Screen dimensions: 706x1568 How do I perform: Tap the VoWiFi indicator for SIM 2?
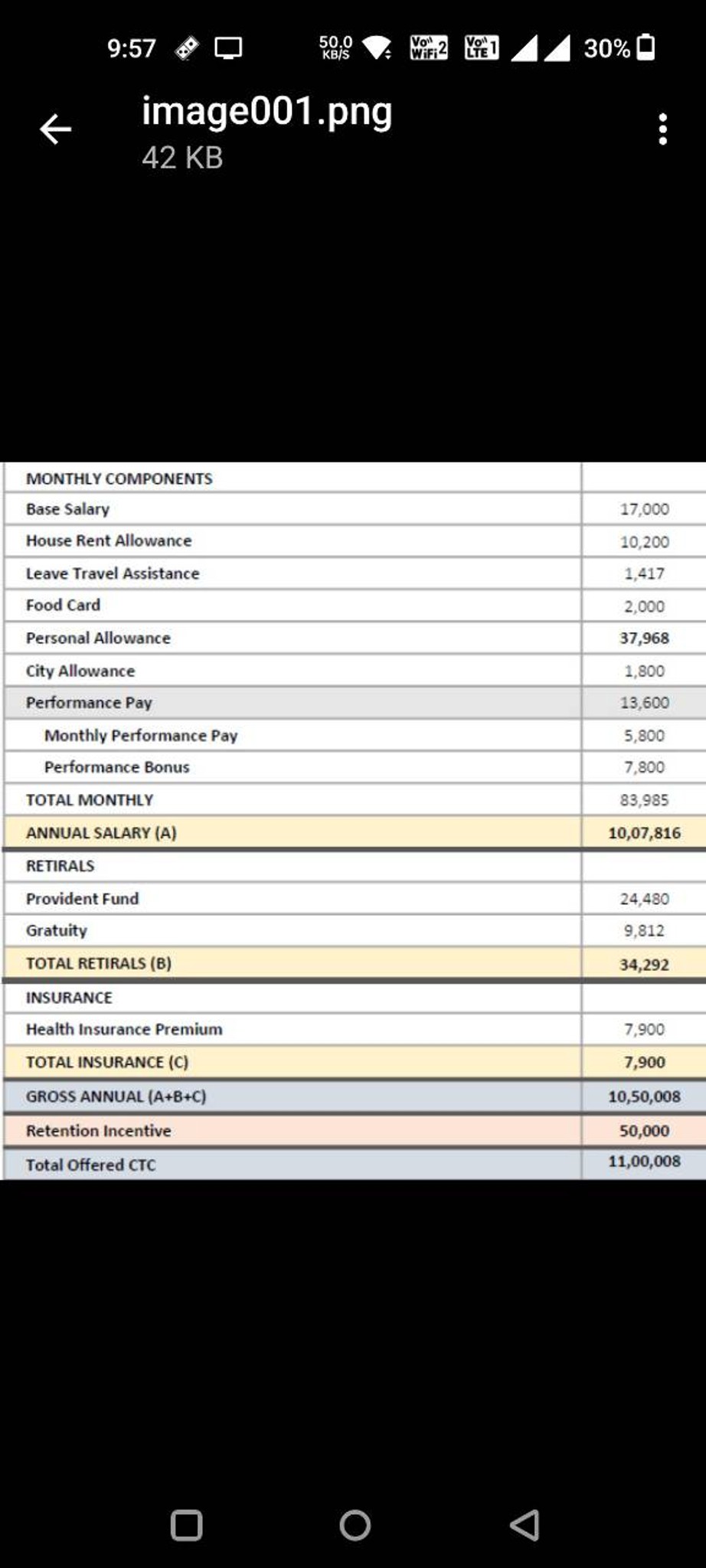[427, 48]
